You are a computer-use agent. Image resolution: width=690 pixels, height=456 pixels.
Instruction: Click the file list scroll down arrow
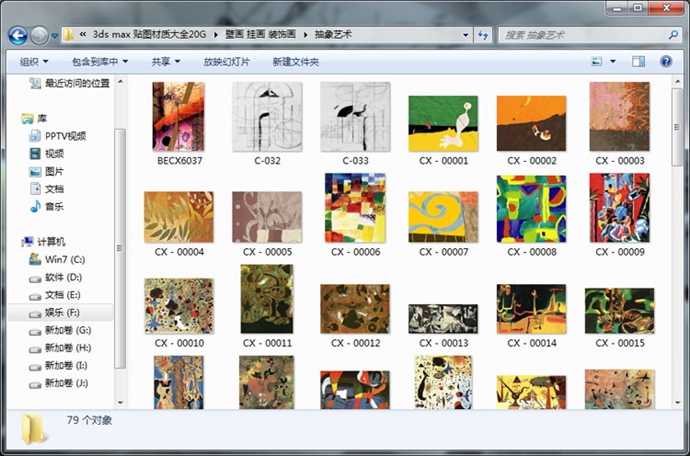click(x=677, y=403)
